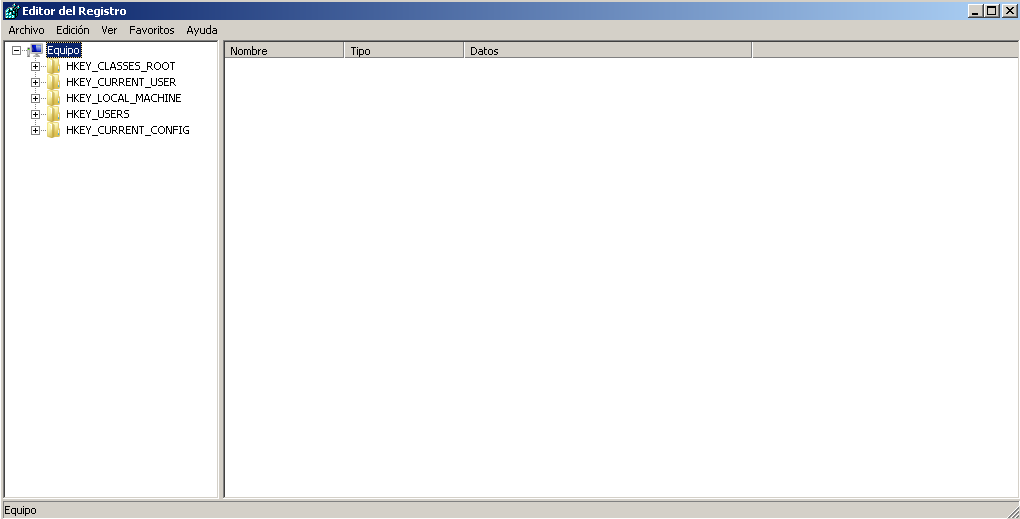This screenshot has height=519, width=1020.
Task: Click the HKEY_USERS folder icon
Action: 54,114
